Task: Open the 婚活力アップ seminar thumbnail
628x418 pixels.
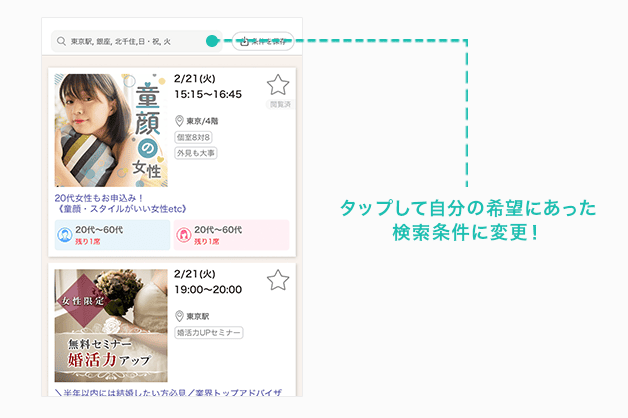Action: point(111,326)
